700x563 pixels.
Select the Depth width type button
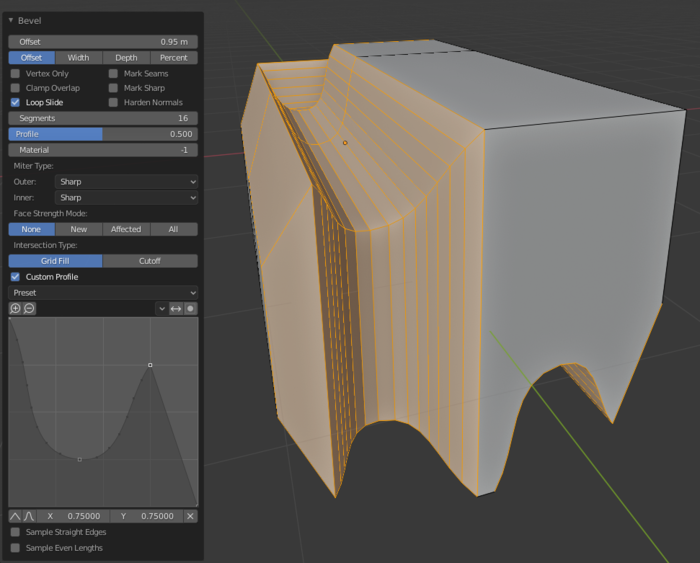coord(126,58)
